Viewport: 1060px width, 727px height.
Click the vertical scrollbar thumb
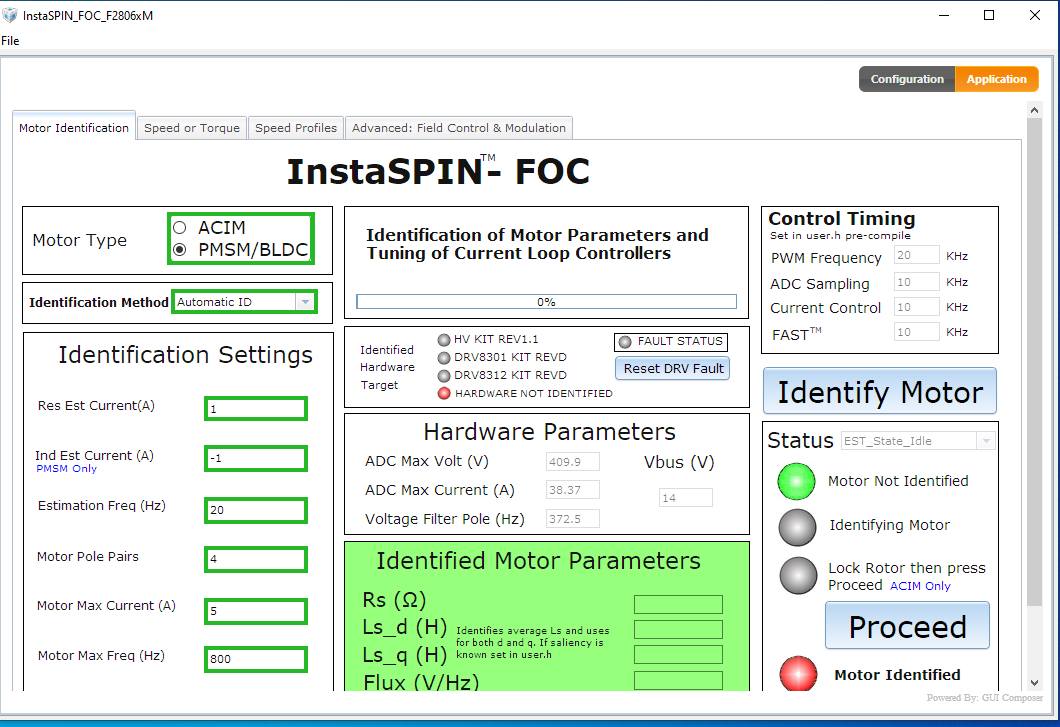tap(1034, 362)
